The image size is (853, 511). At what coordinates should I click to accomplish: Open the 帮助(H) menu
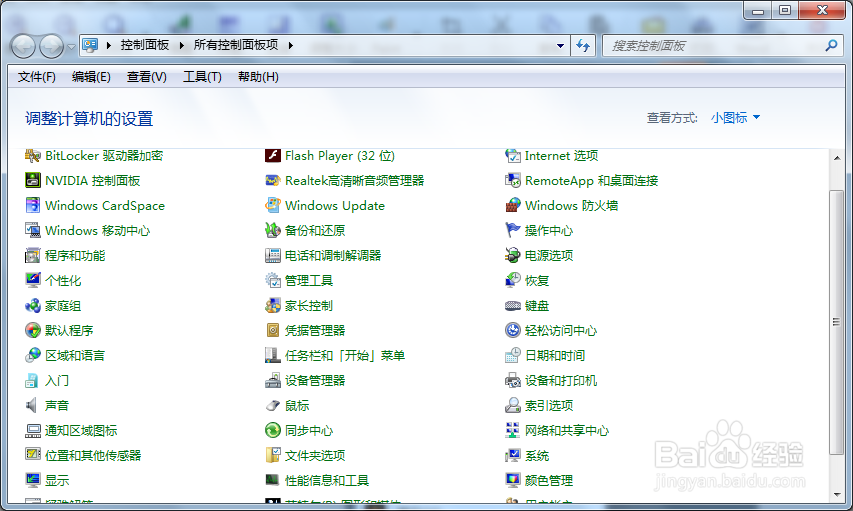pyautogui.click(x=258, y=77)
